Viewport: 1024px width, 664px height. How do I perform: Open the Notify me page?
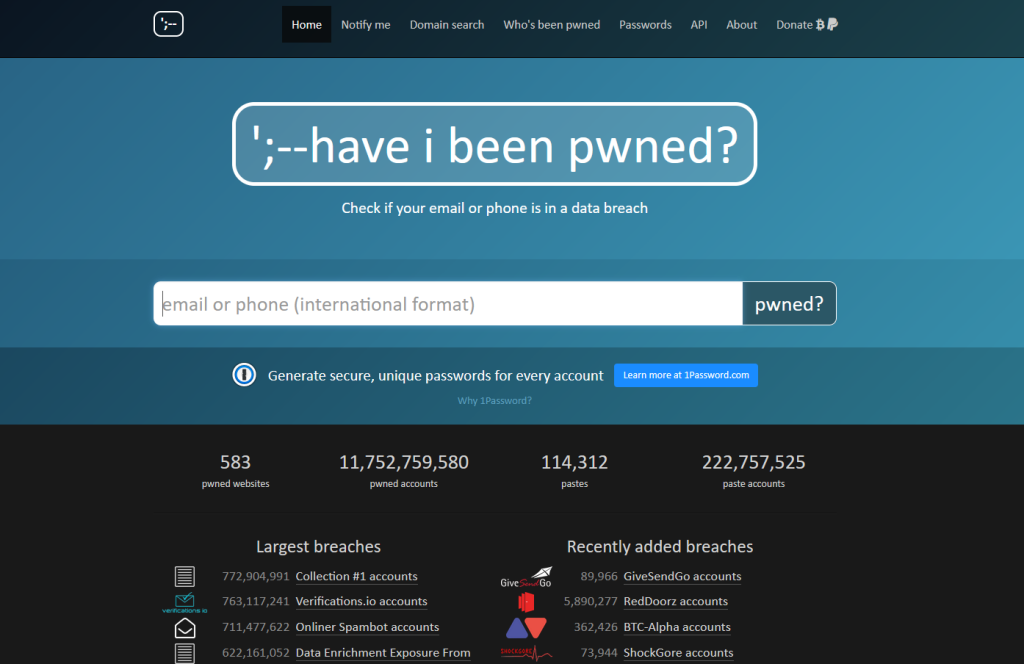tap(366, 25)
